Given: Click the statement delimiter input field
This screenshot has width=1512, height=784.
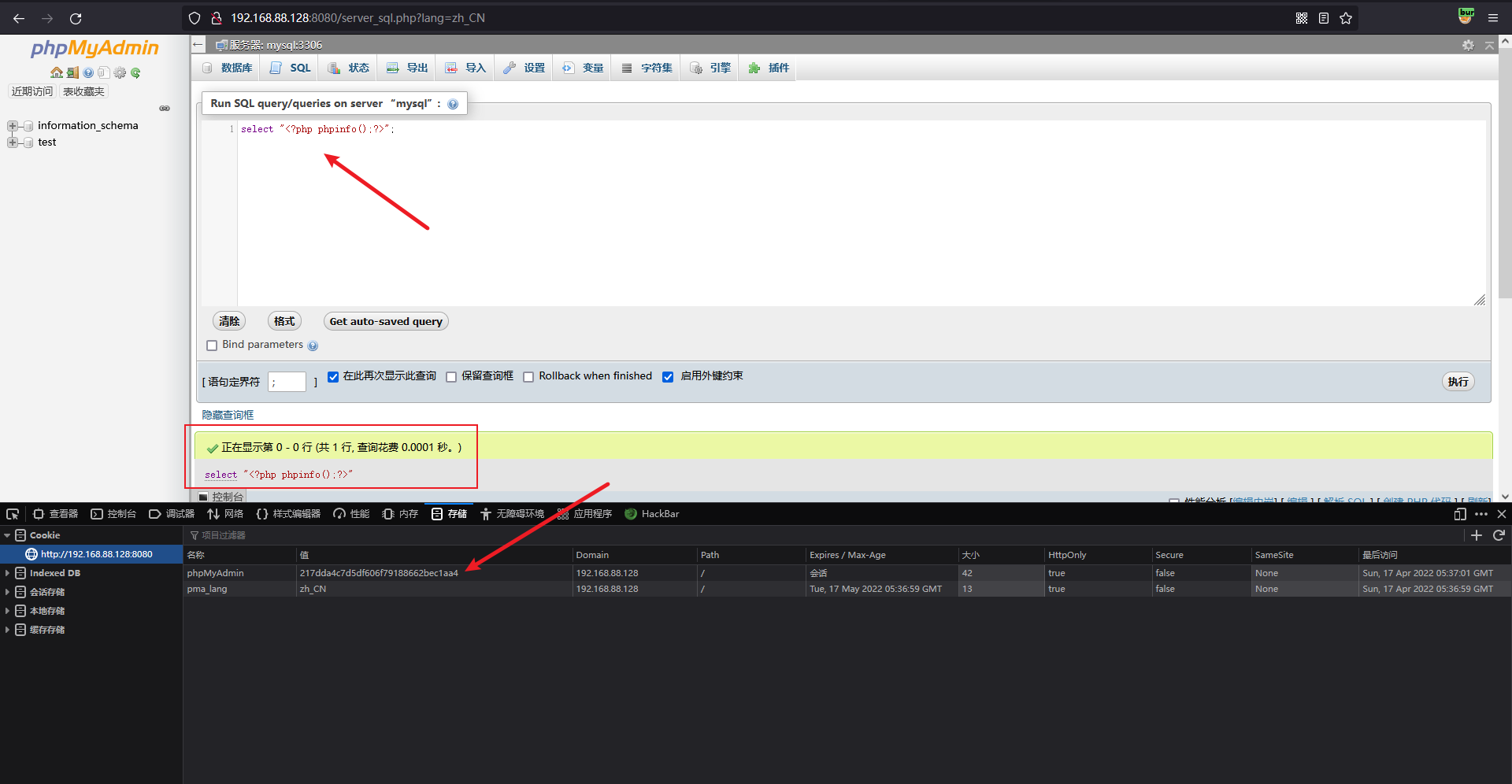Looking at the screenshot, I should pyautogui.click(x=287, y=382).
